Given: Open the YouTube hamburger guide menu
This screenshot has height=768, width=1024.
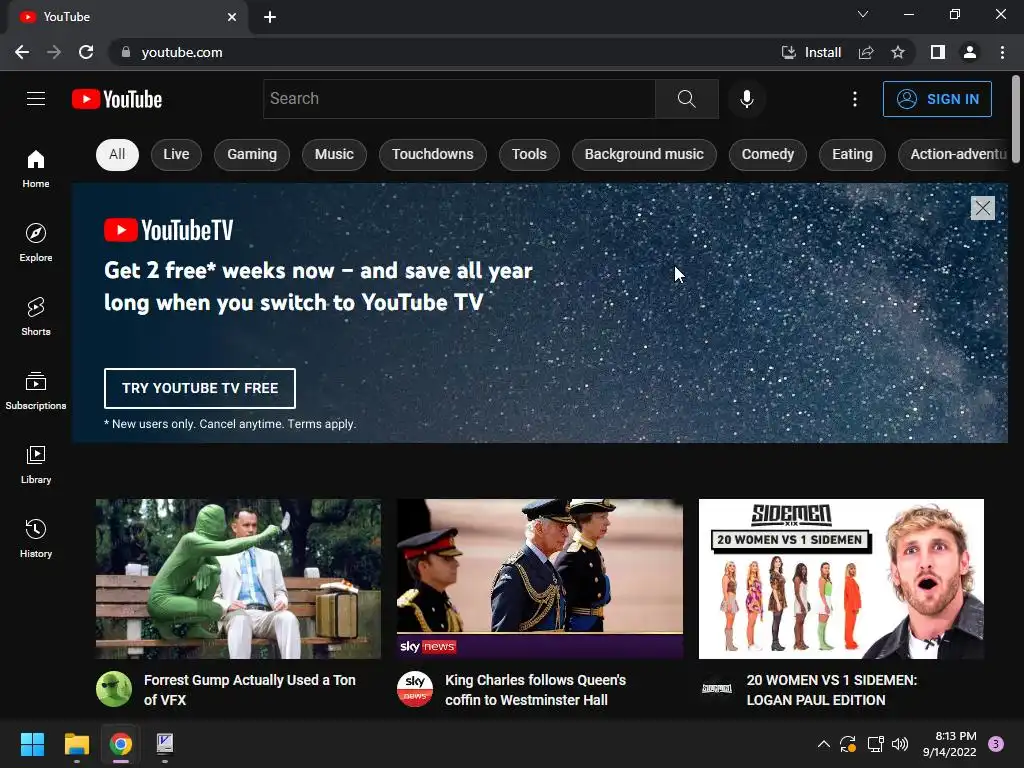Looking at the screenshot, I should (x=36, y=99).
